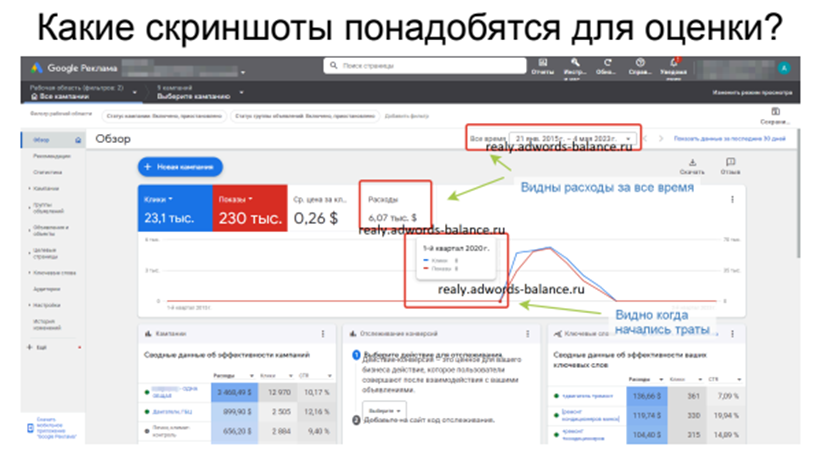Open the notifications bell icon
The image size is (821, 469).
674,63
